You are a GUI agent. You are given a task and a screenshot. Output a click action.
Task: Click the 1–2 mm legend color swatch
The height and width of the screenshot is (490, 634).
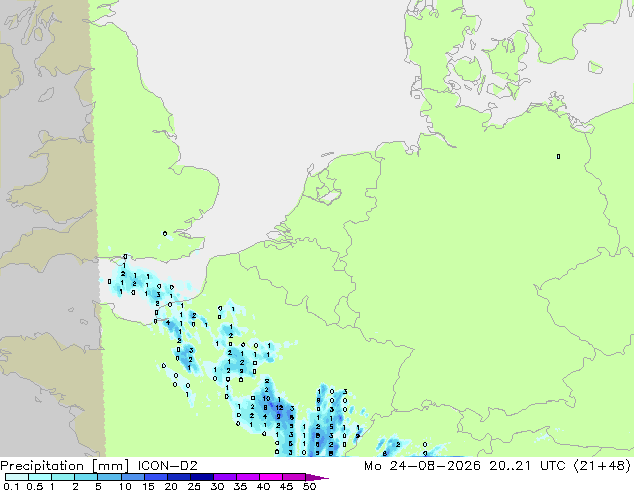click(63, 477)
